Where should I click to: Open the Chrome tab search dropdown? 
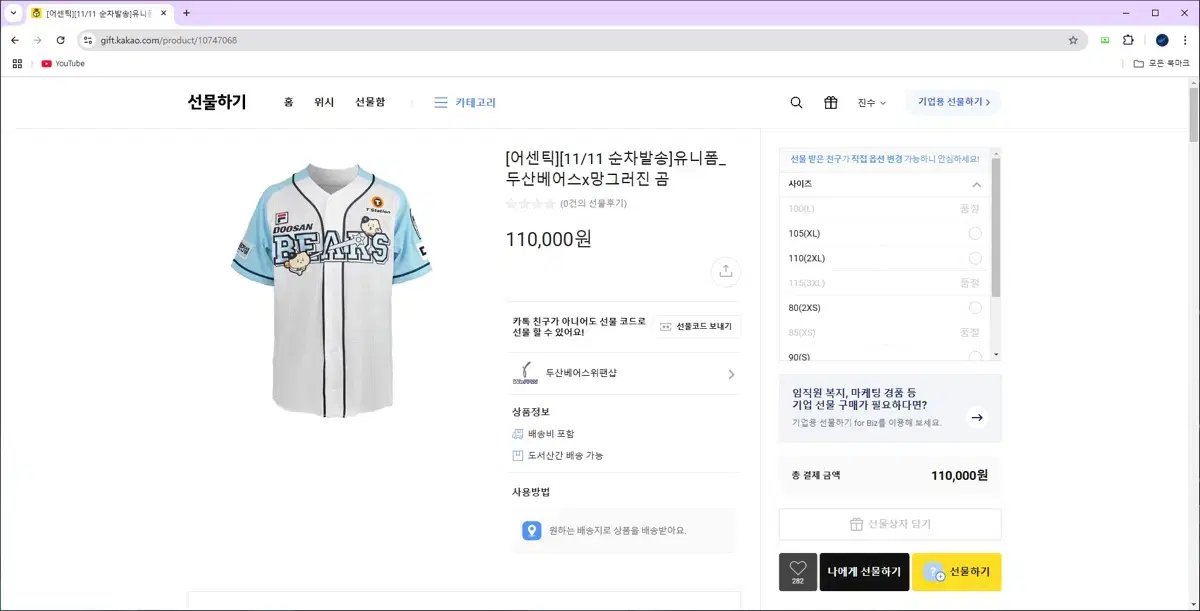14,13
